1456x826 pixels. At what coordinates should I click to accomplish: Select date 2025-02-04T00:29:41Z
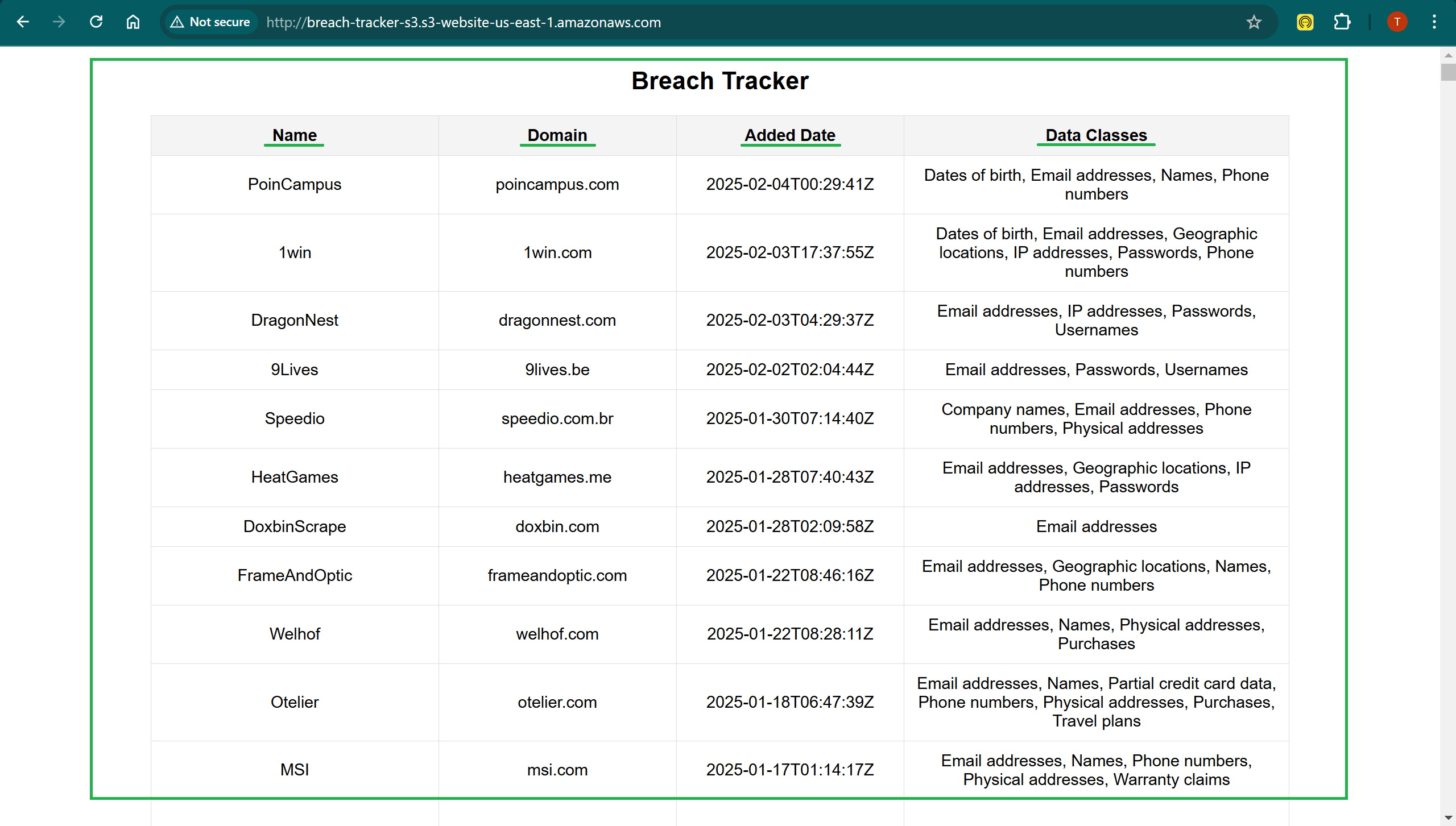click(790, 185)
